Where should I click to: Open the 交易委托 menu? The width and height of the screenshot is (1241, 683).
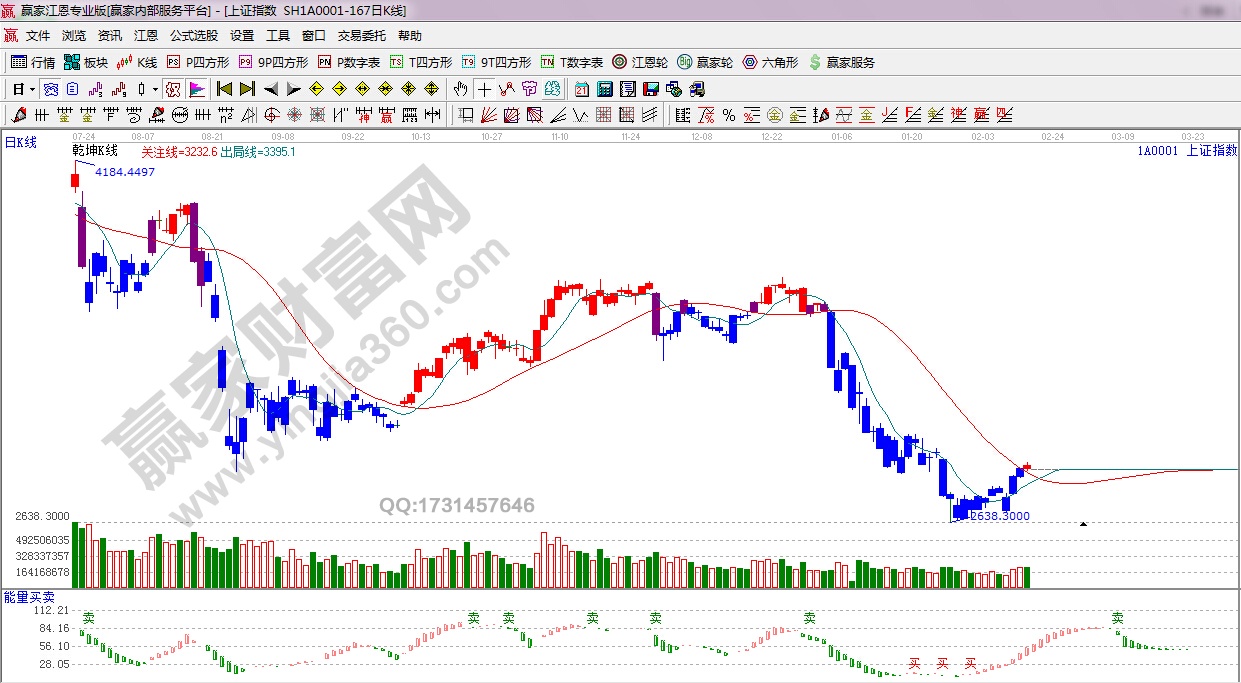(361, 35)
